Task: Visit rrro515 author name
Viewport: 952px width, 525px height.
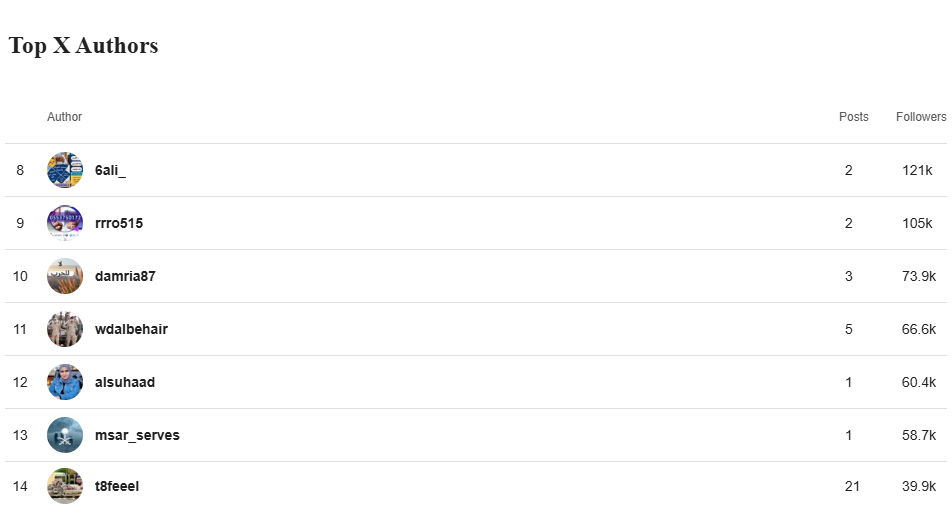Action: (x=119, y=223)
